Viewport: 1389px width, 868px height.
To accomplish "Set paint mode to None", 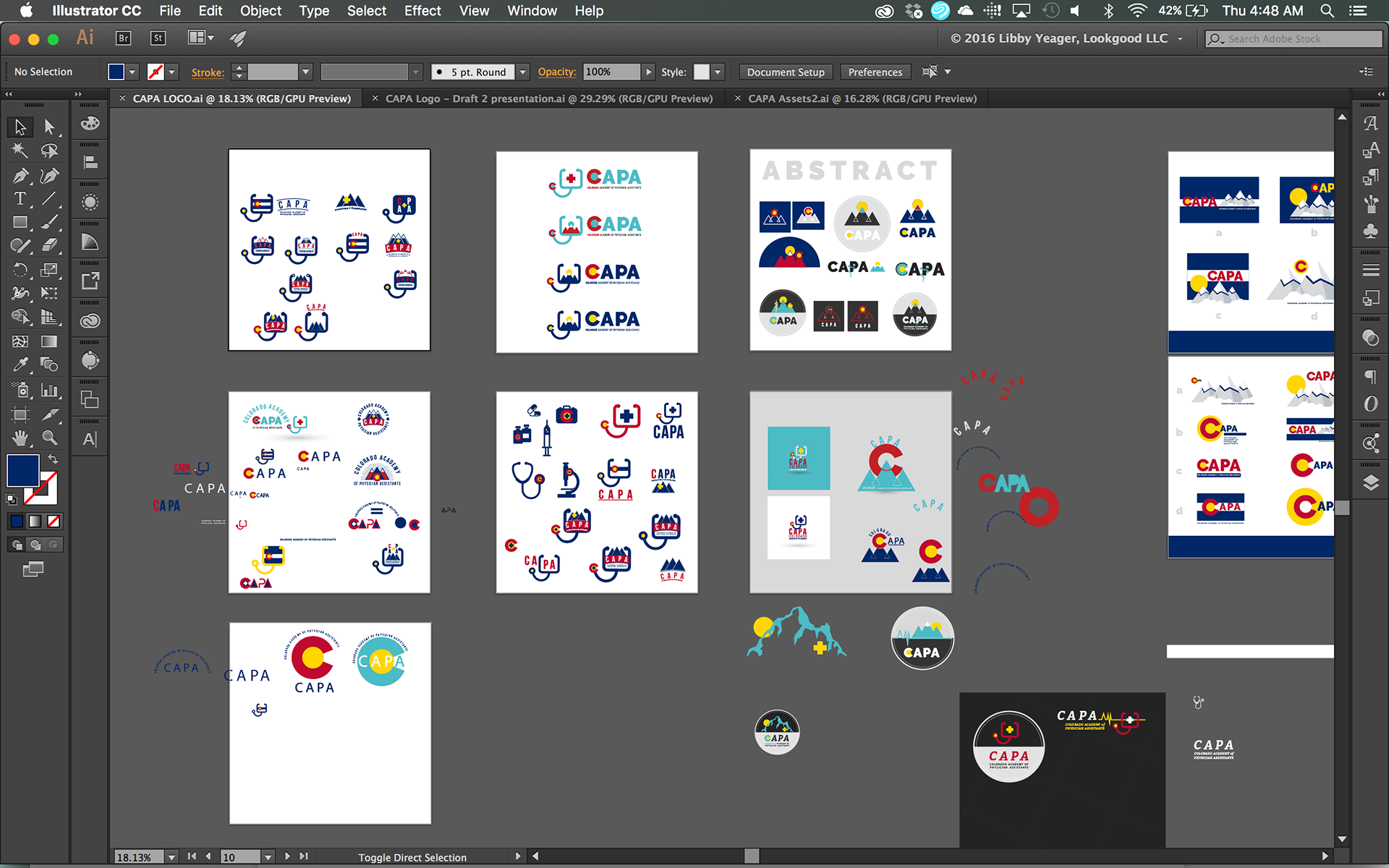I will (54, 521).
